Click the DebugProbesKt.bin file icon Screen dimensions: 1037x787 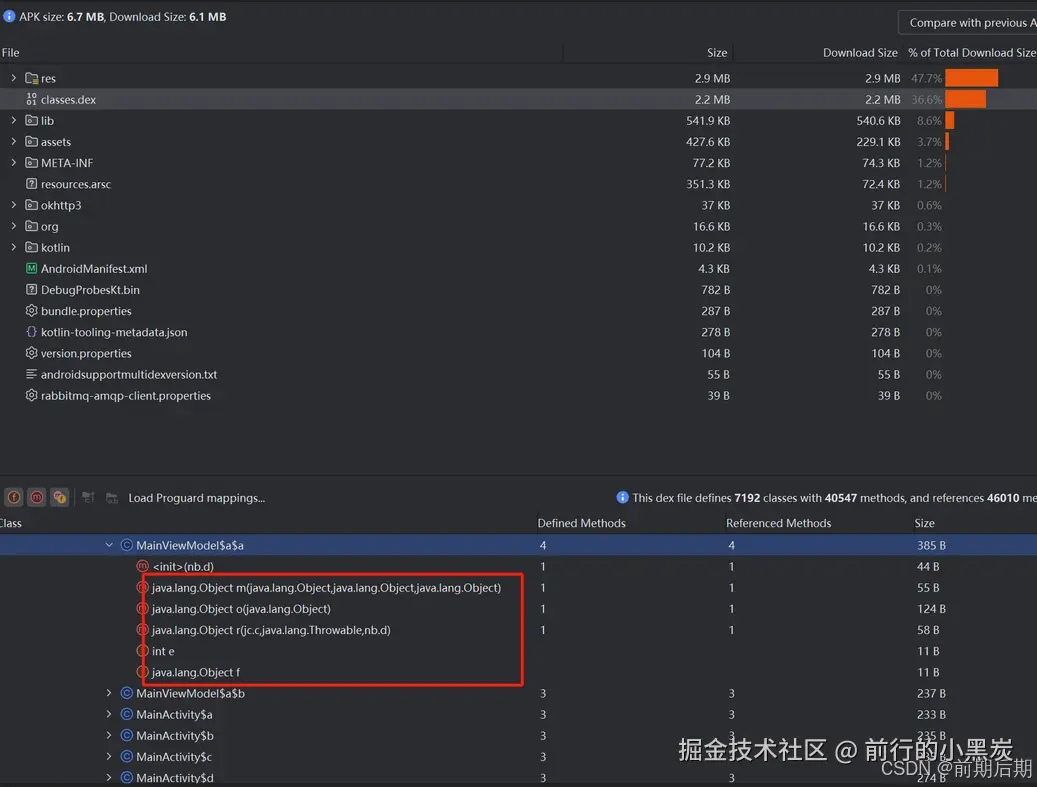pyautogui.click(x=31, y=290)
